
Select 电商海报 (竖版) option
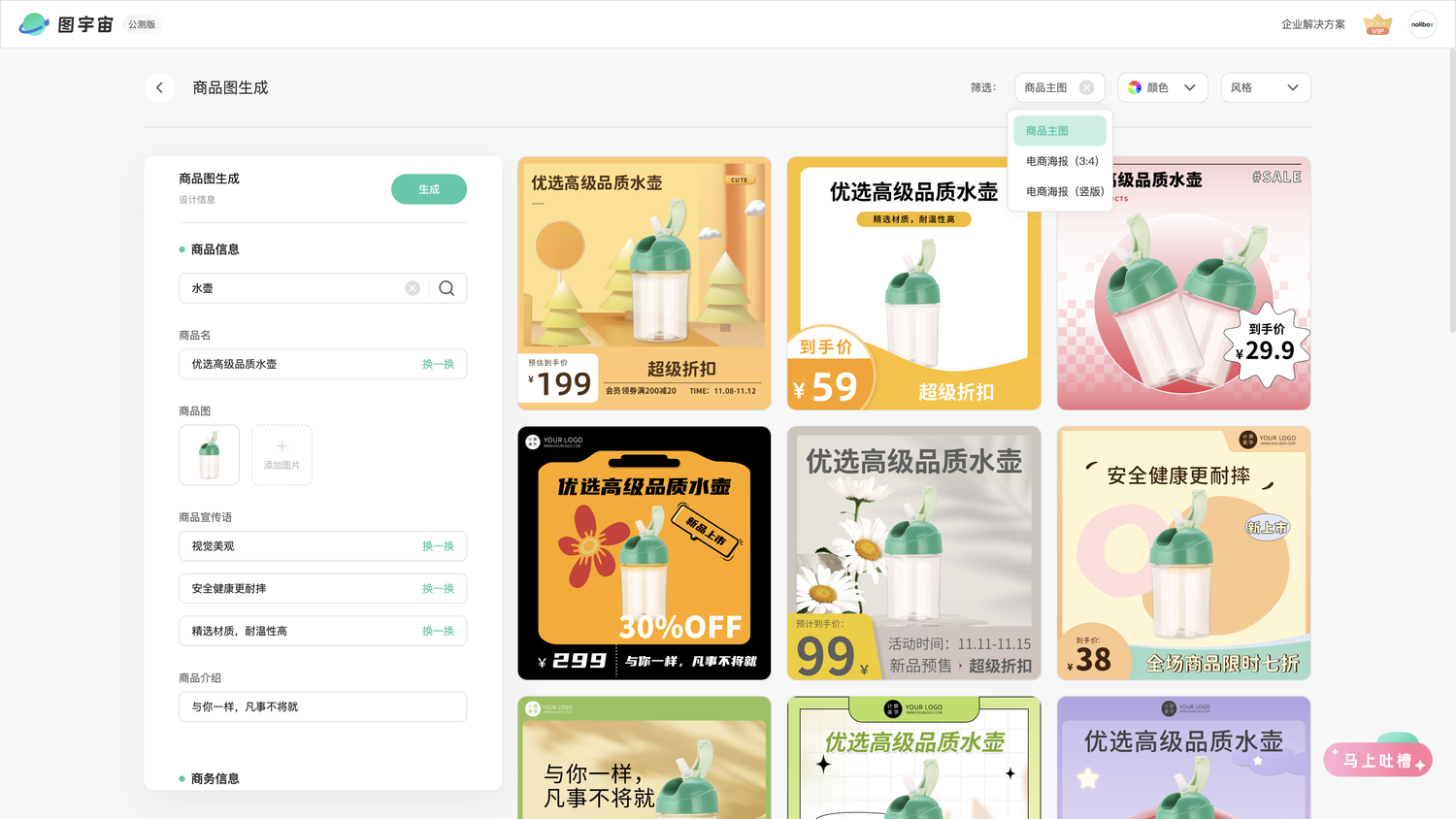pos(1060,191)
